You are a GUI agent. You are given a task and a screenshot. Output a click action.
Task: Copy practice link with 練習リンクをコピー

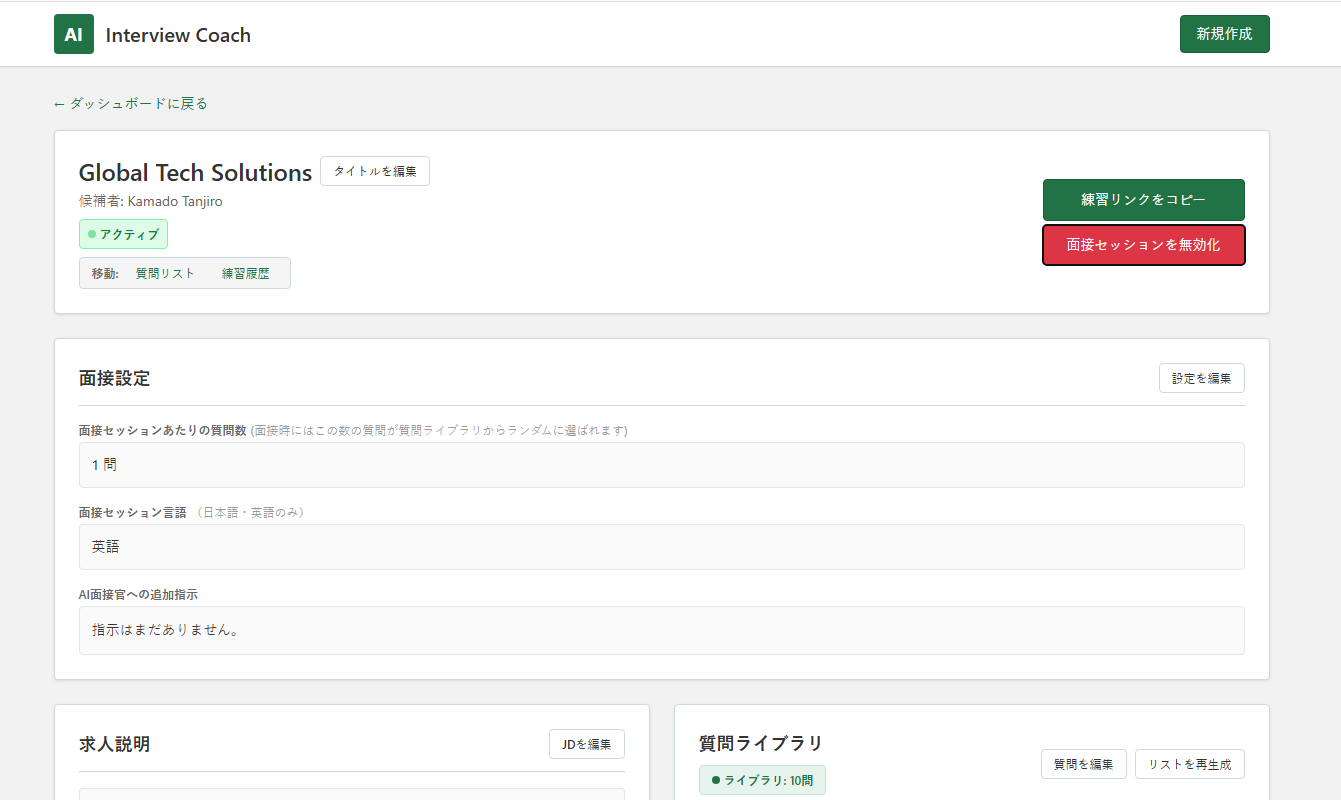point(1143,199)
